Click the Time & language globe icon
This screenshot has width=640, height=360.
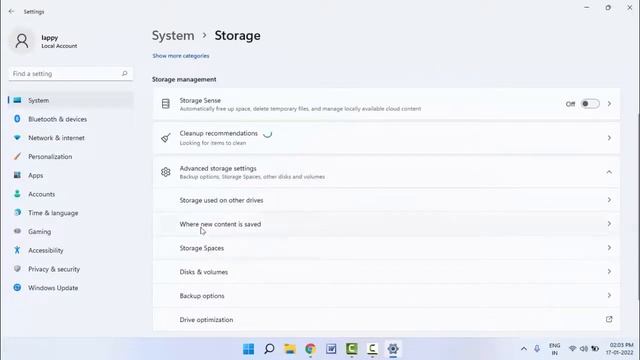click(17, 213)
